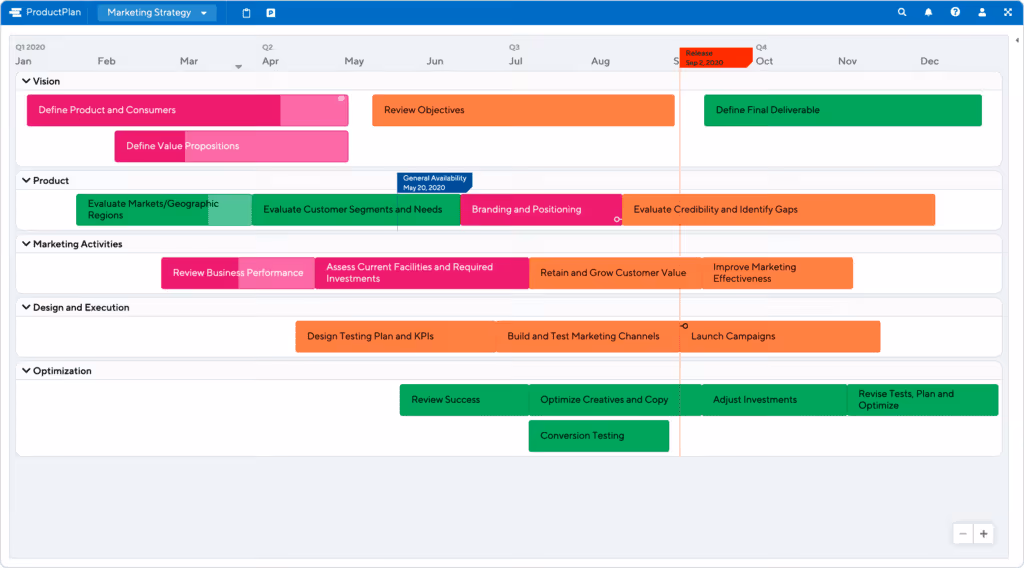The width and height of the screenshot is (1024, 568).
Task: Click the Marketing Activities lane title
Action: click(x=78, y=244)
